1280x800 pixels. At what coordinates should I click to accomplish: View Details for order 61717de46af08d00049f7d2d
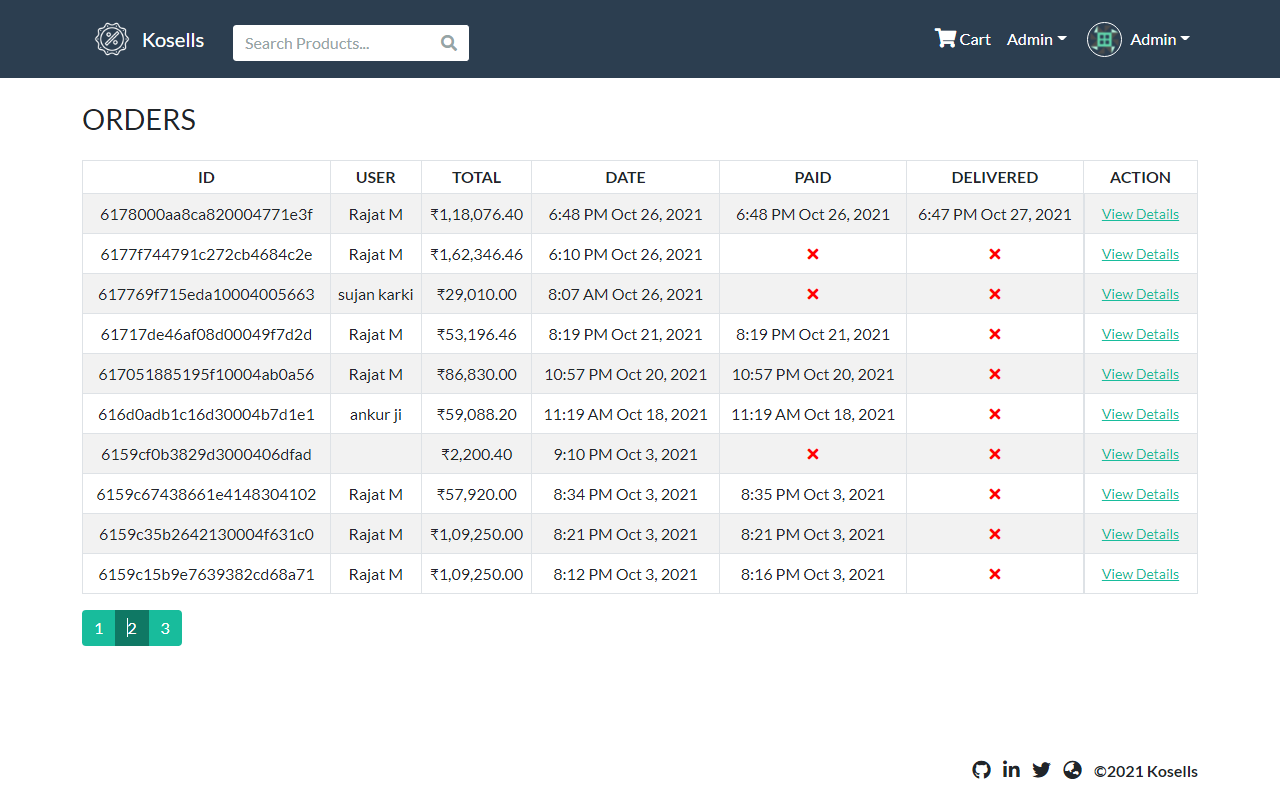pos(1140,334)
